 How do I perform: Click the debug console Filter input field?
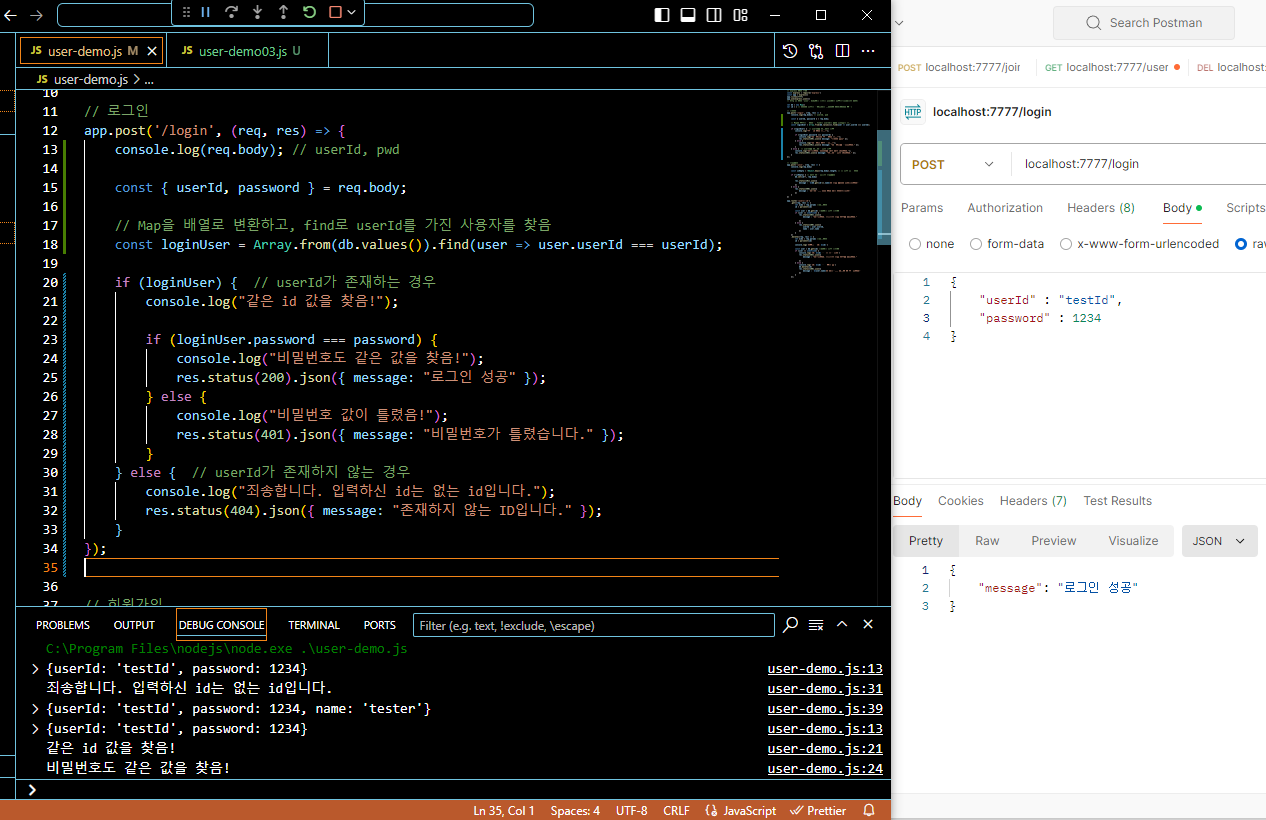[x=594, y=626]
